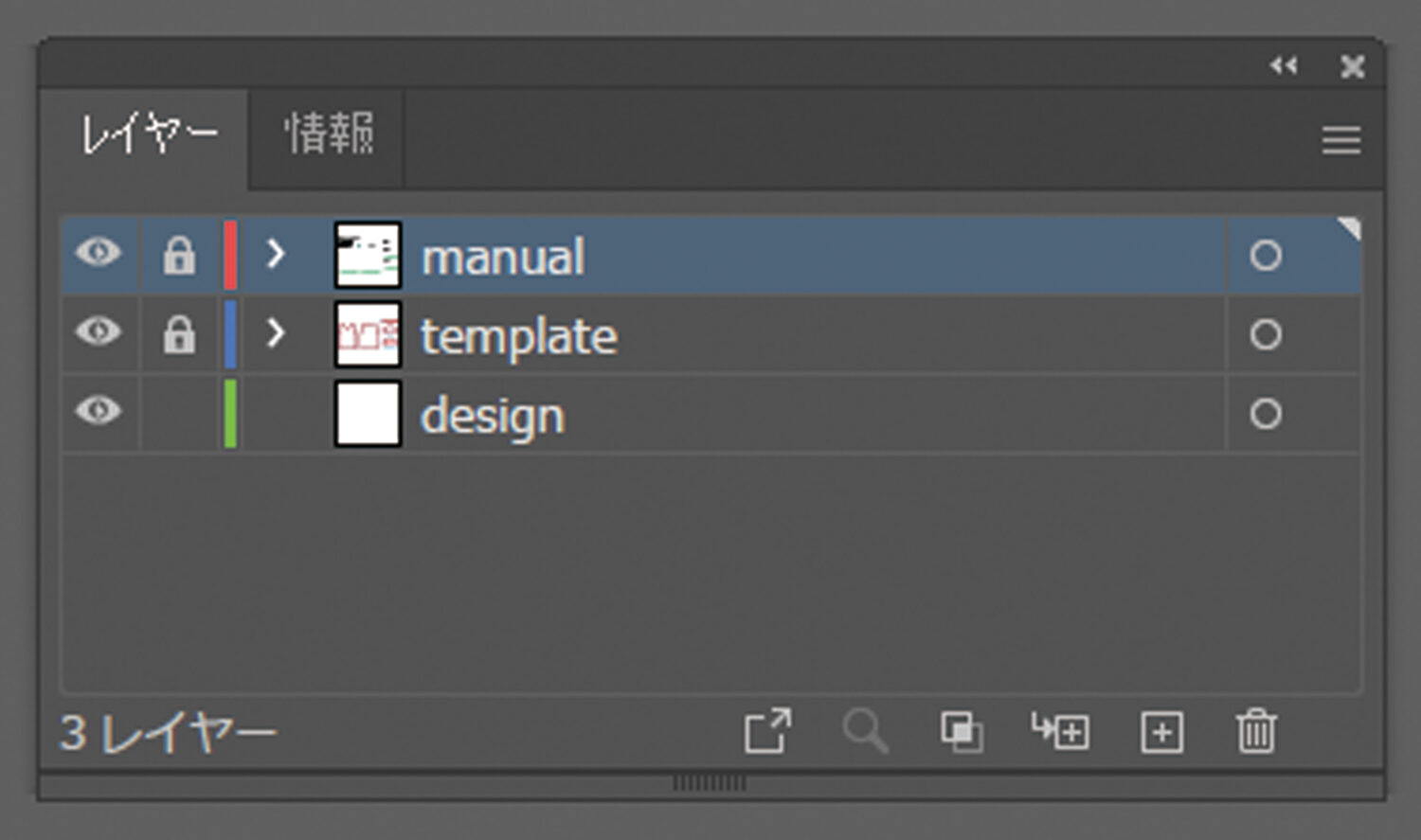This screenshot has width=1421, height=840.
Task: Unlock the template layer
Action: click(179, 334)
